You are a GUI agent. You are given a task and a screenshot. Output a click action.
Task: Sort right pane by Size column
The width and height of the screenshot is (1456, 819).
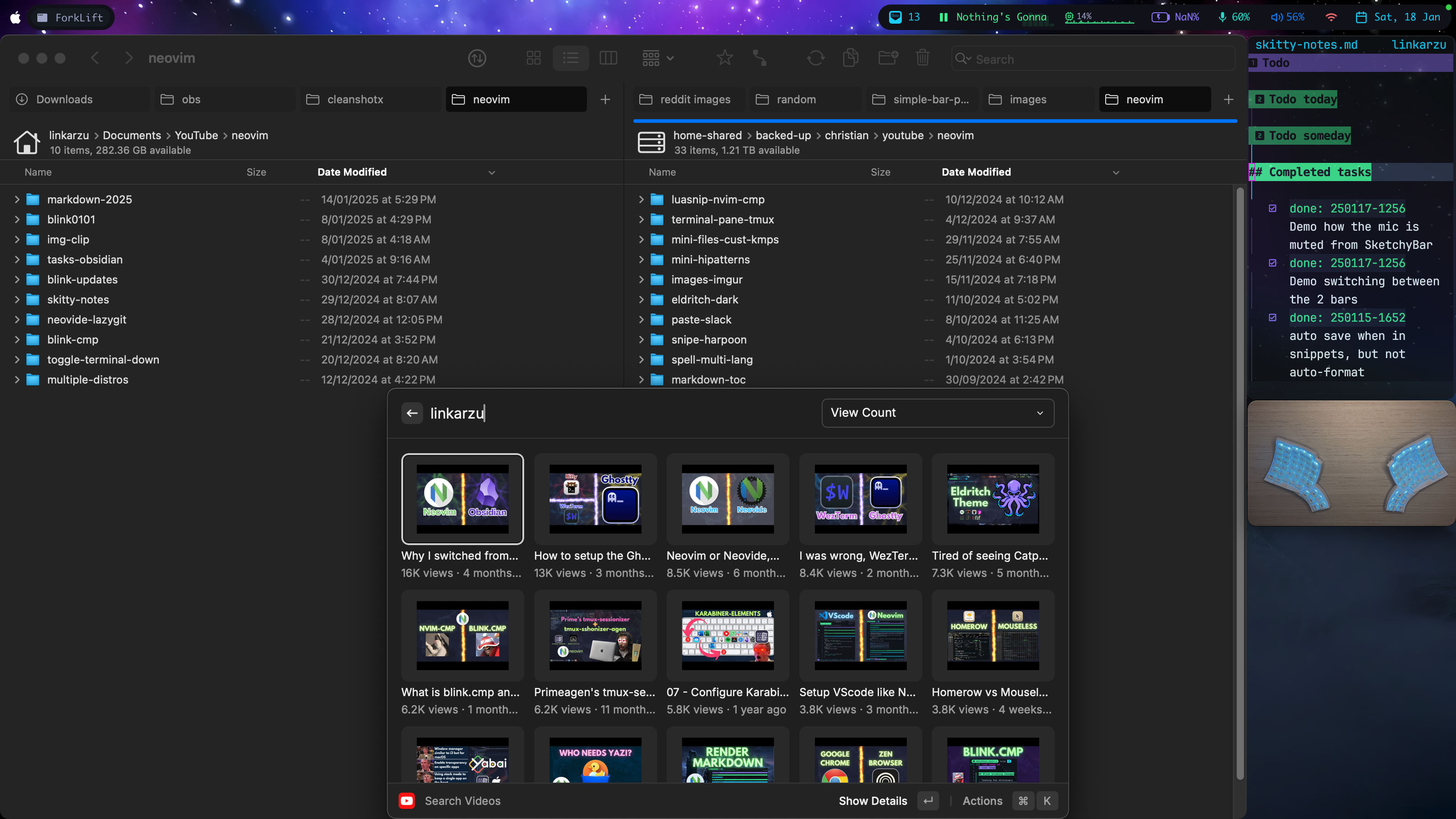click(880, 172)
